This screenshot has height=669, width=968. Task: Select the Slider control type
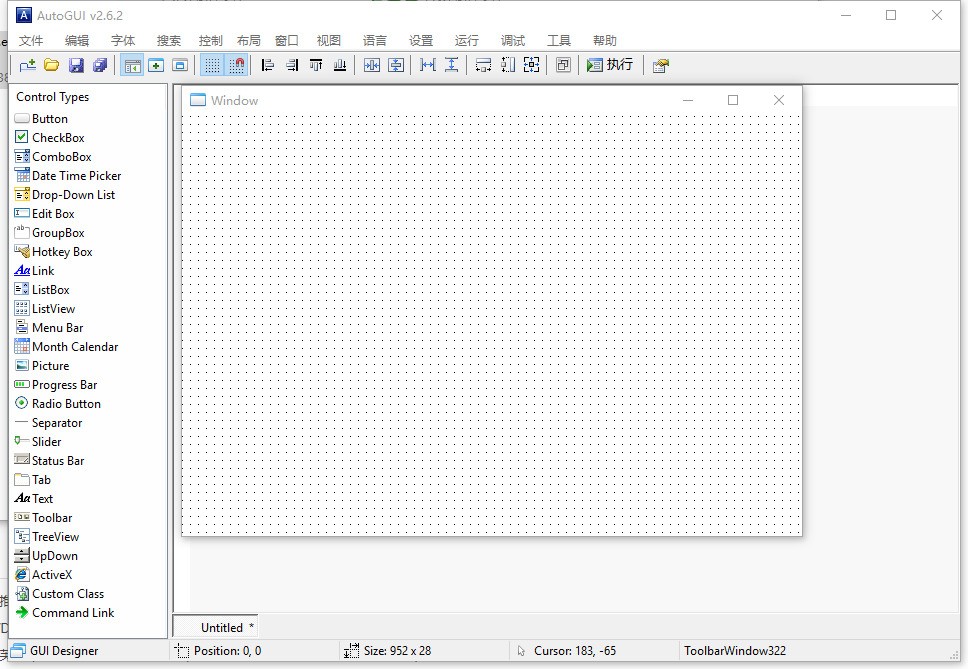46,442
